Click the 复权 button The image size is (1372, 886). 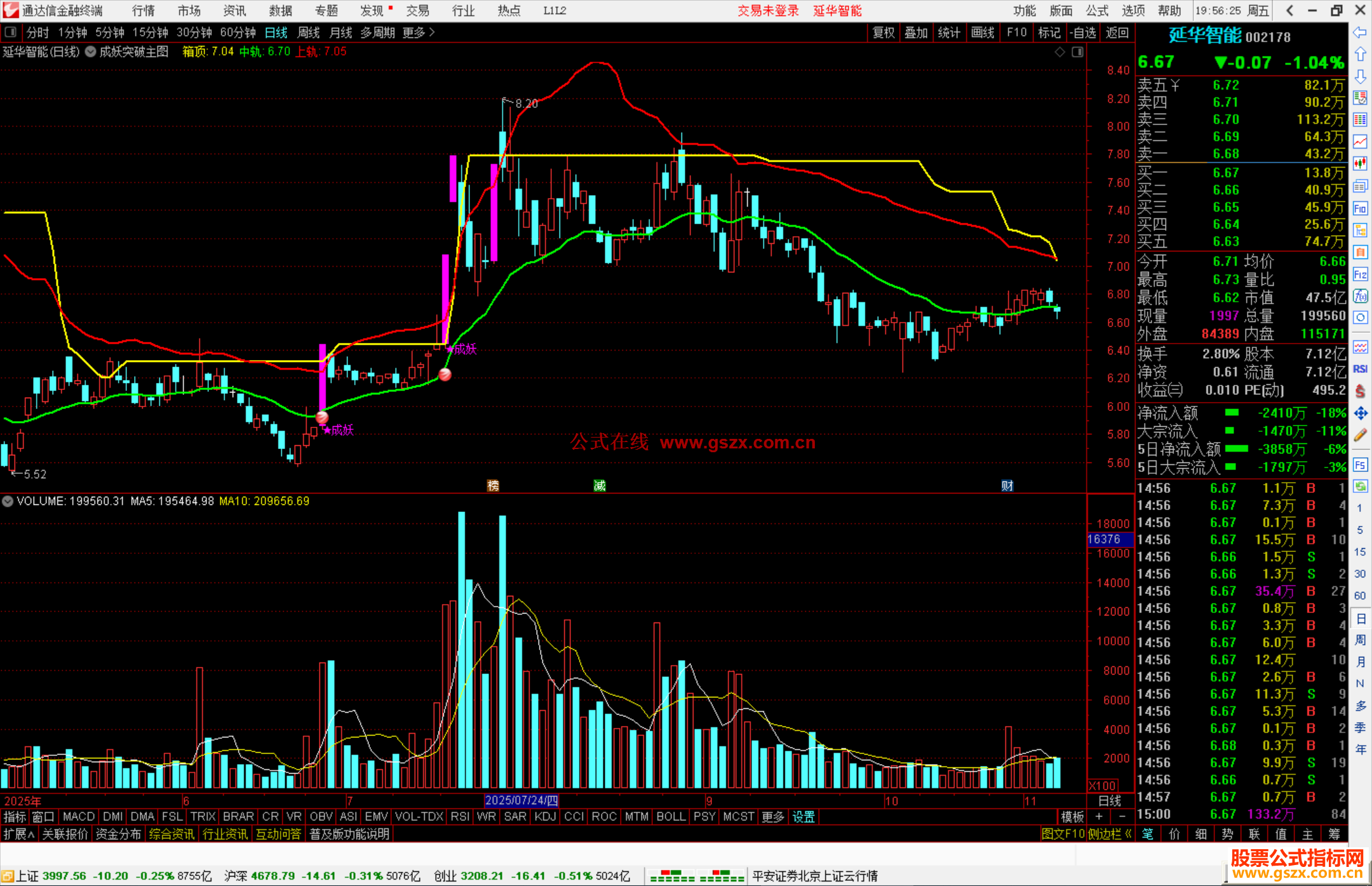pos(883,32)
